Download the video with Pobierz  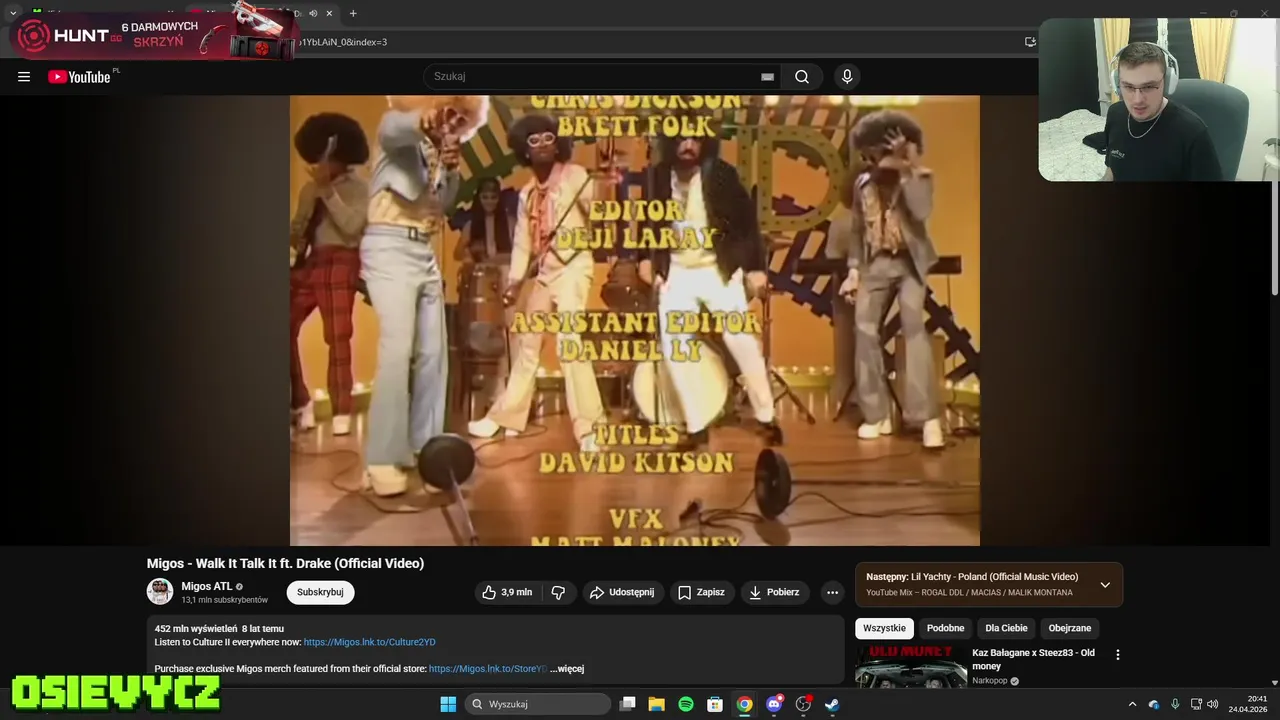(775, 592)
